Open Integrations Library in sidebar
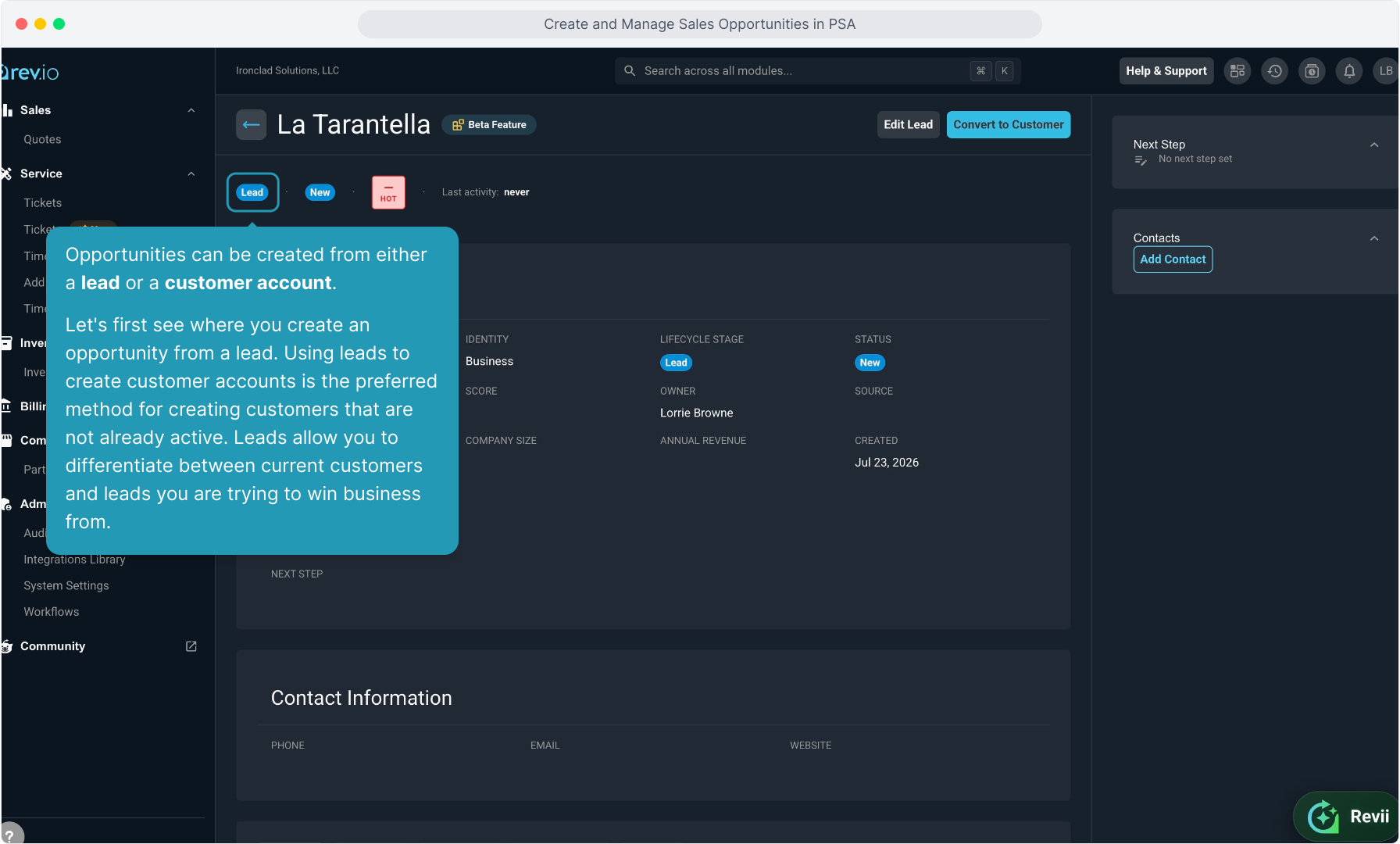This screenshot has height=844, width=1400. click(x=74, y=560)
